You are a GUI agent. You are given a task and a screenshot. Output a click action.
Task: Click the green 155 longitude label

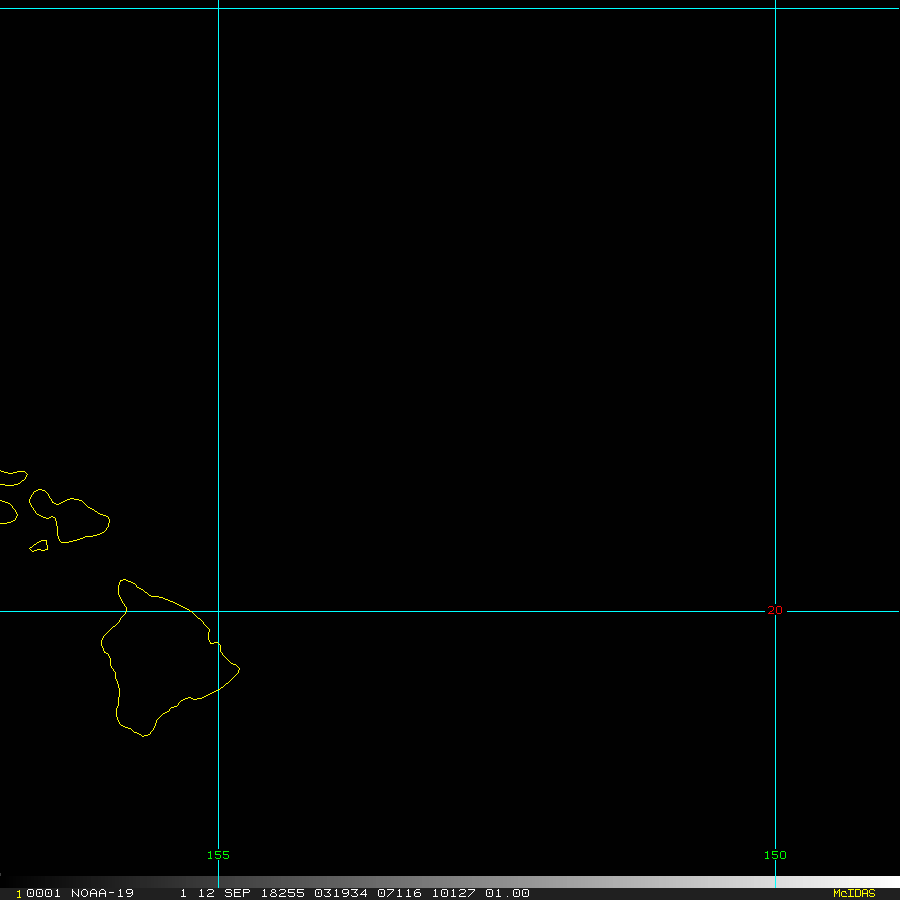pyautogui.click(x=218, y=855)
